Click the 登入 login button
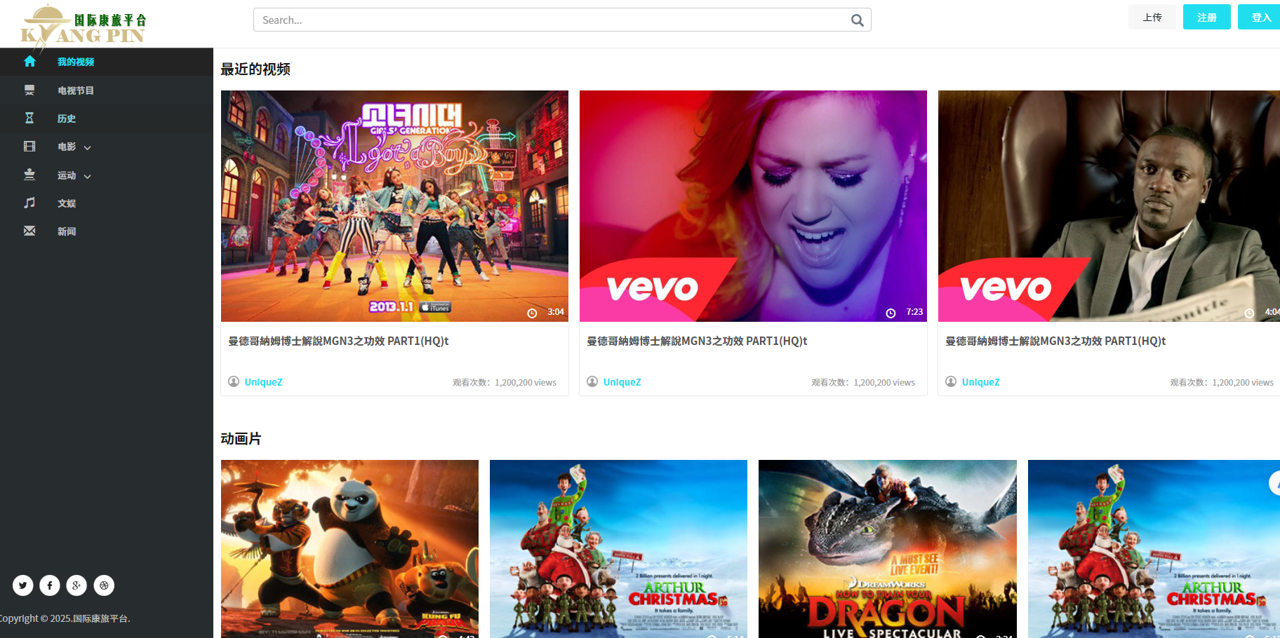This screenshot has height=638, width=1280. pyautogui.click(x=1260, y=17)
